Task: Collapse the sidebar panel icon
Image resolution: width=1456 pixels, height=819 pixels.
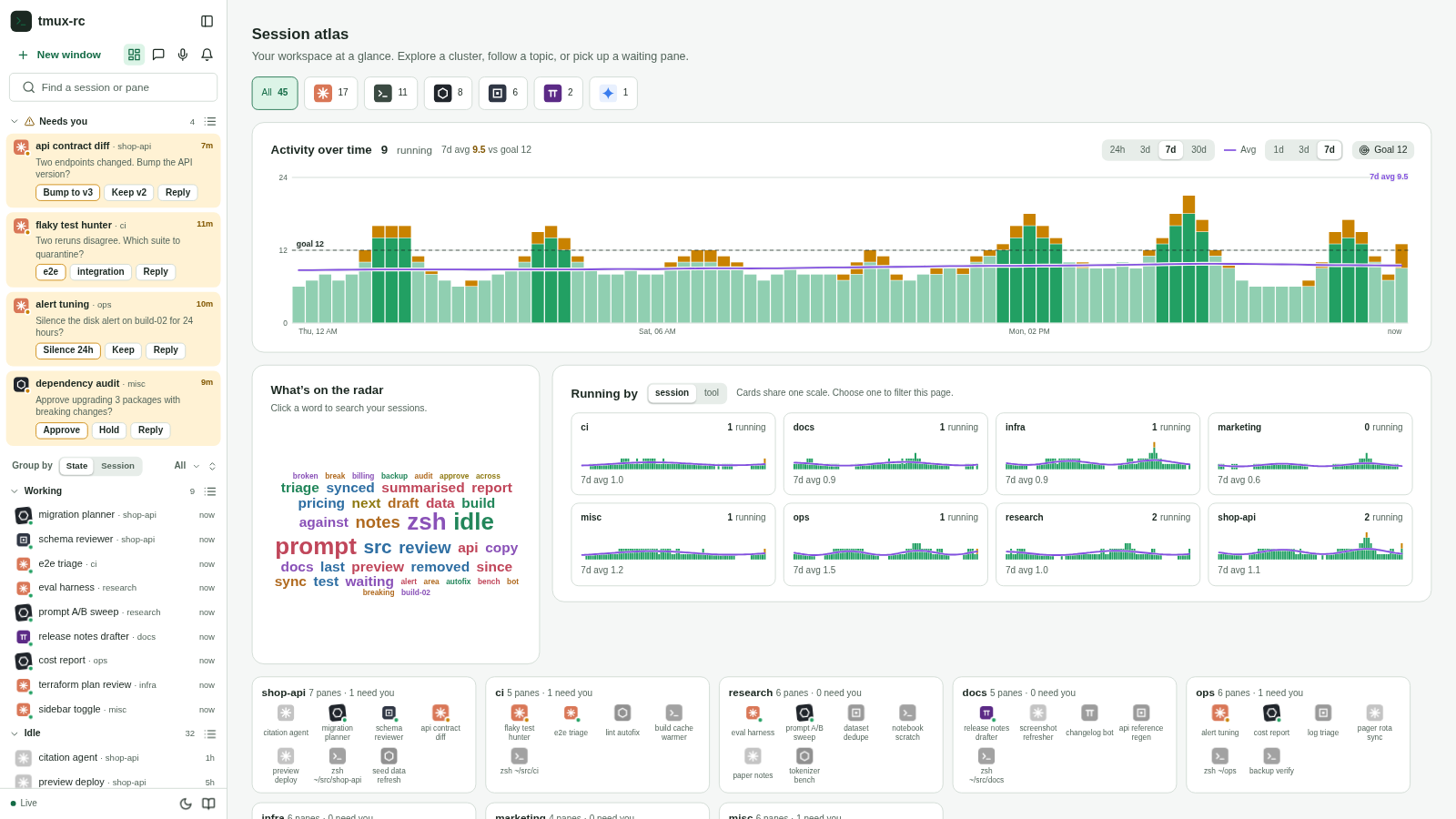Action: point(207,21)
